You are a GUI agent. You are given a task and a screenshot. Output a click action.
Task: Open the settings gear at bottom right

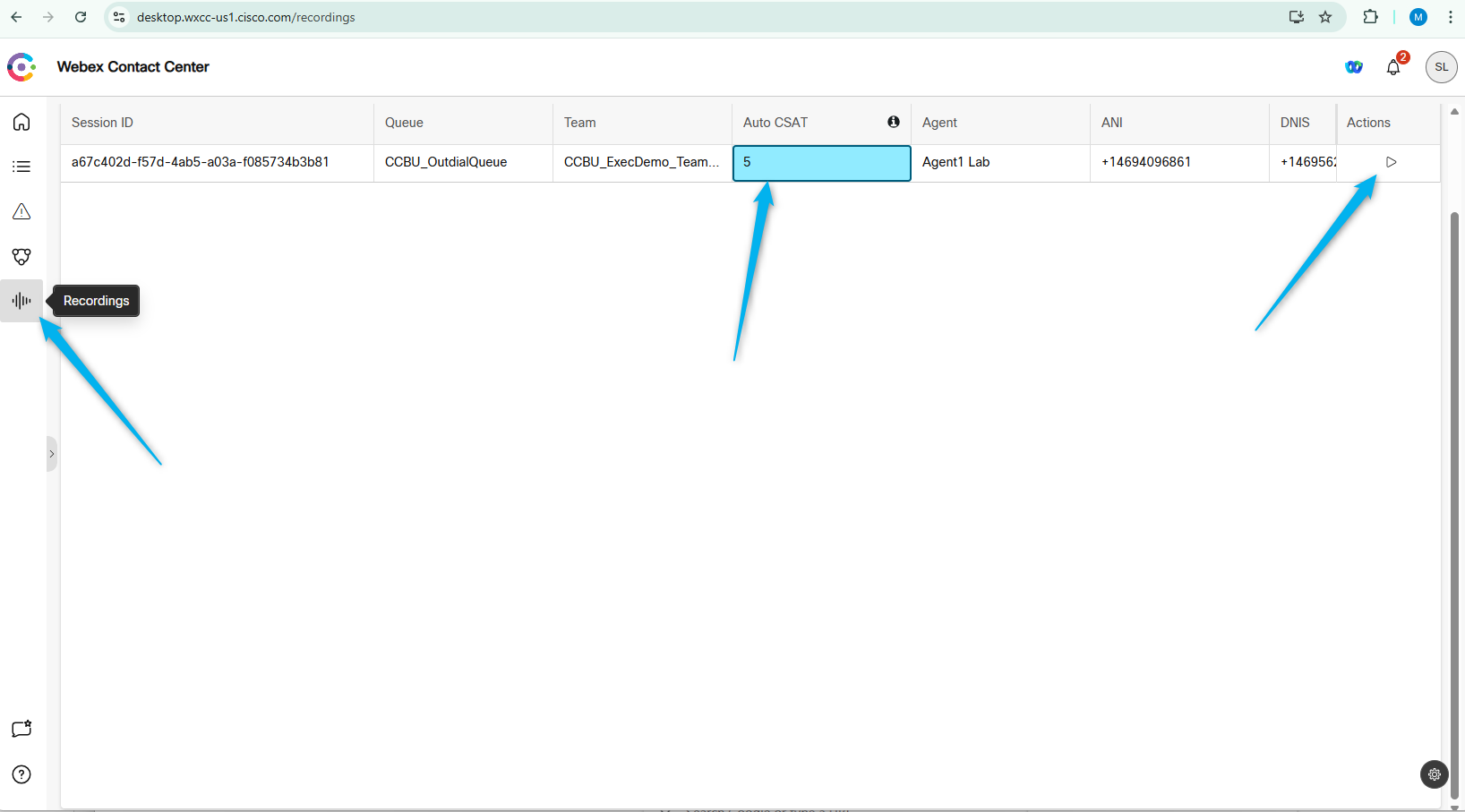pyautogui.click(x=1434, y=774)
